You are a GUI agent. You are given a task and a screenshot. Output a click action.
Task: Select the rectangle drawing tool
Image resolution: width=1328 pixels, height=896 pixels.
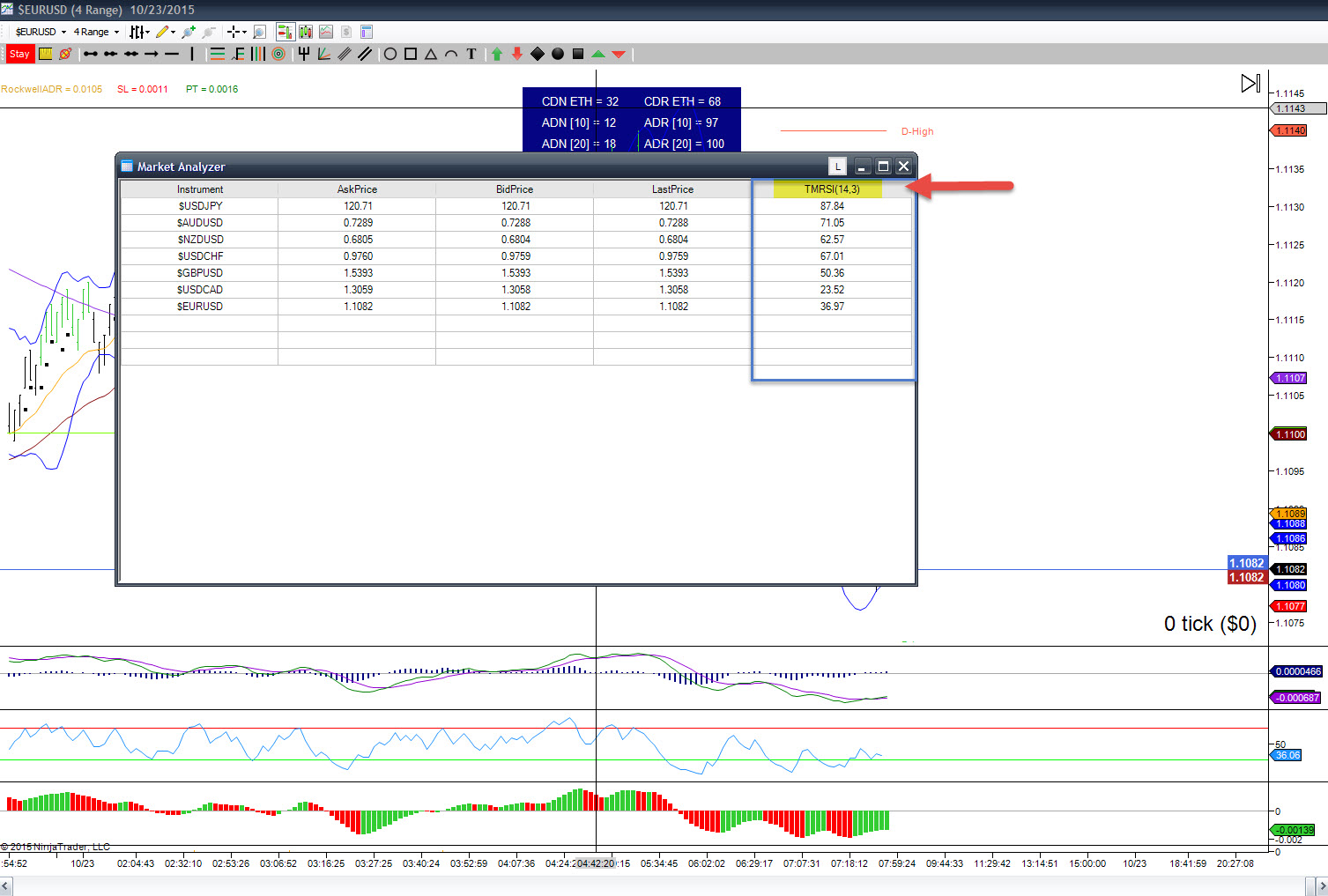pyautogui.click(x=411, y=54)
